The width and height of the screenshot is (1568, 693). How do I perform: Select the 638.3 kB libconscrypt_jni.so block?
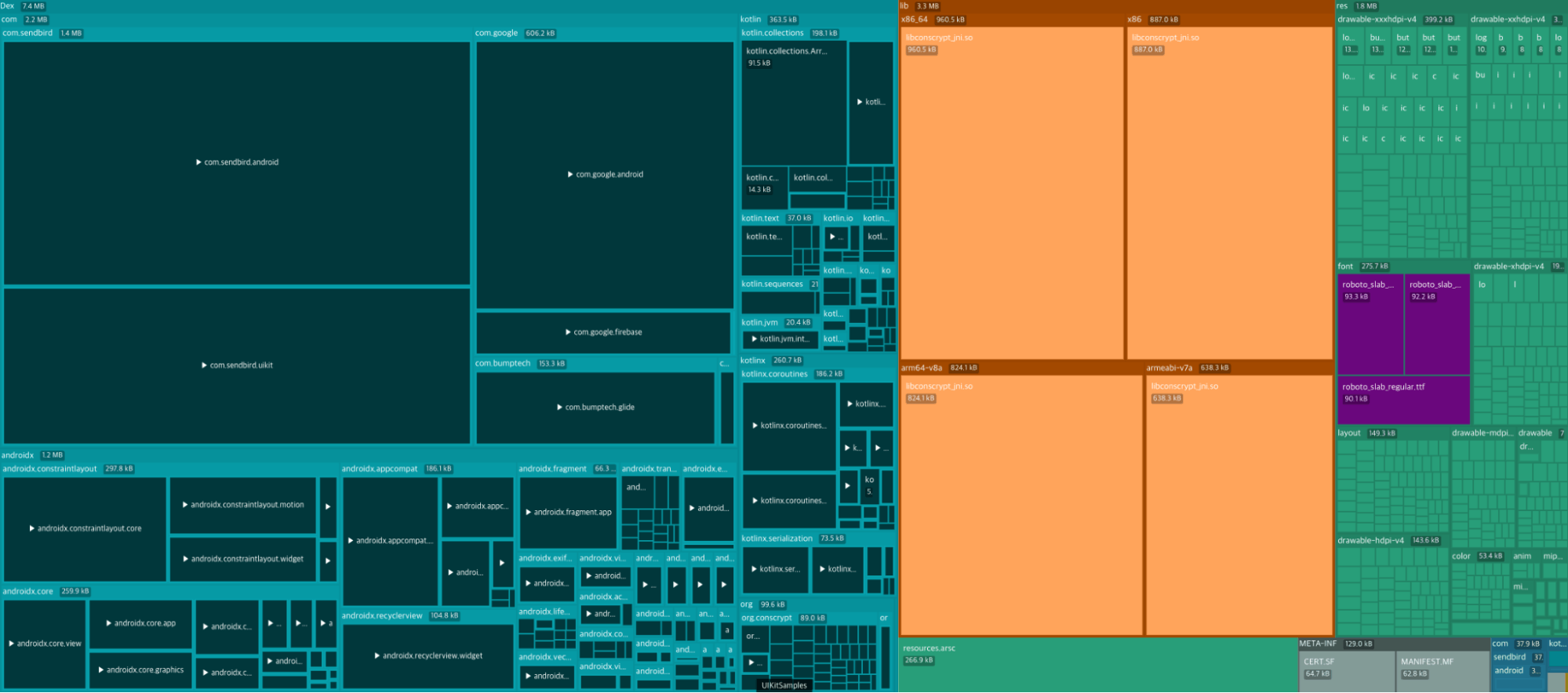click(x=1239, y=505)
